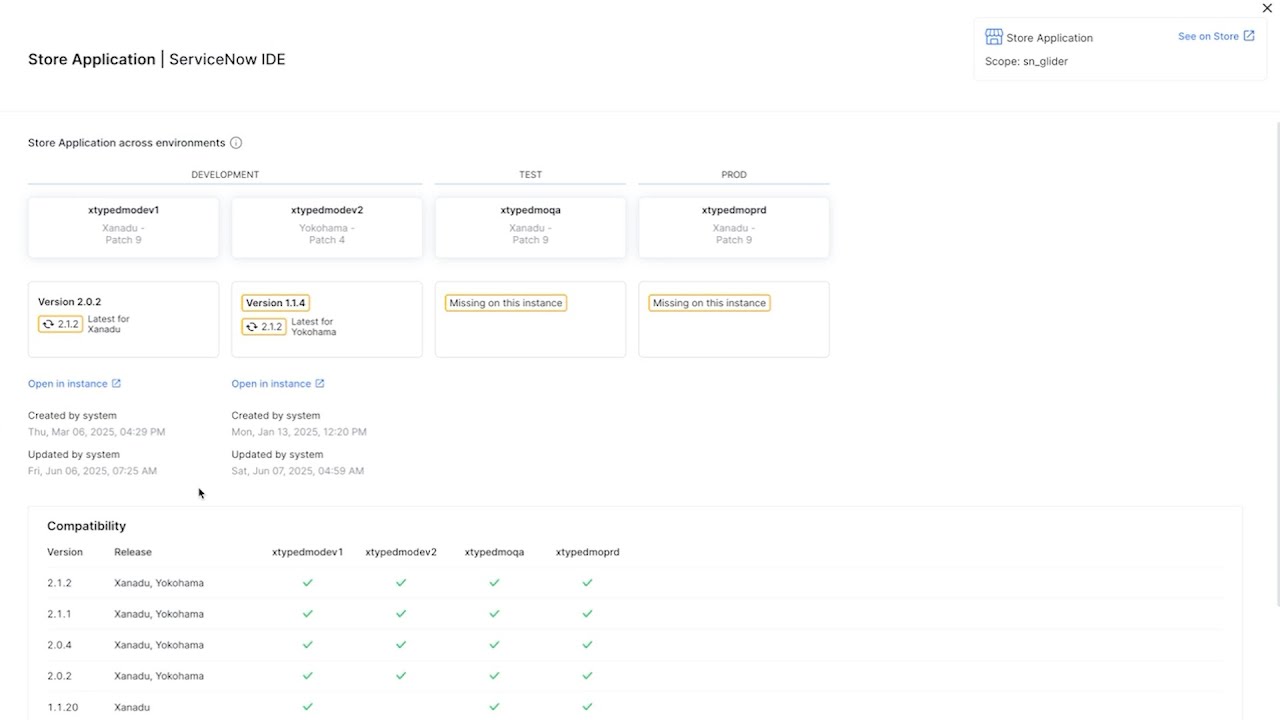Switch to the PROD column header
The width and height of the screenshot is (1280, 720).
[733, 174]
